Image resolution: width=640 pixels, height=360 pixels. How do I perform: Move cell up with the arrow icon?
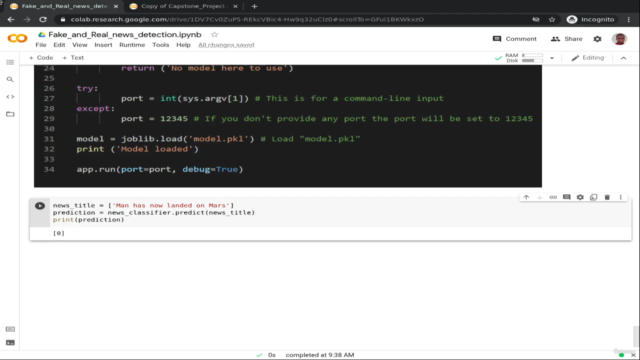click(526, 197)
